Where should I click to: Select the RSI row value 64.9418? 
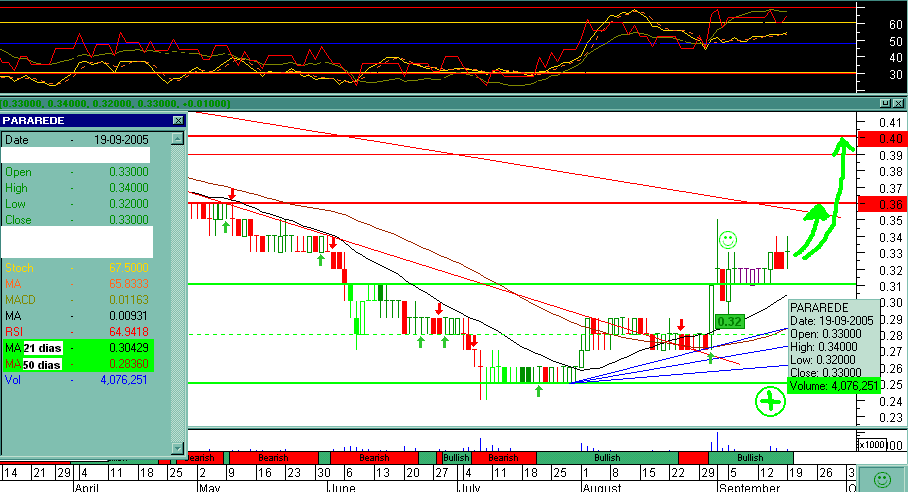[129, 332]
